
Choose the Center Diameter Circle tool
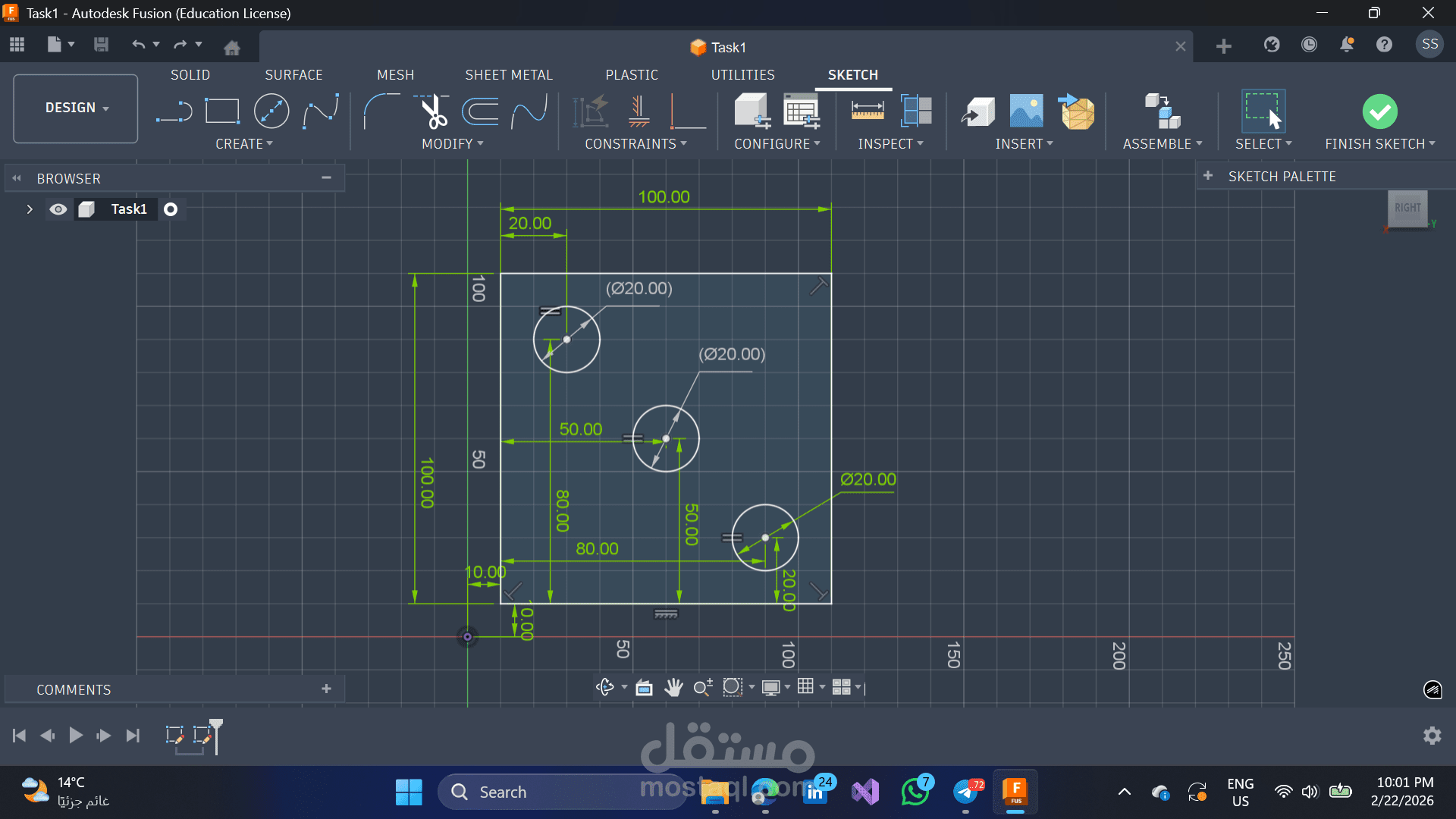click(271, 112)
